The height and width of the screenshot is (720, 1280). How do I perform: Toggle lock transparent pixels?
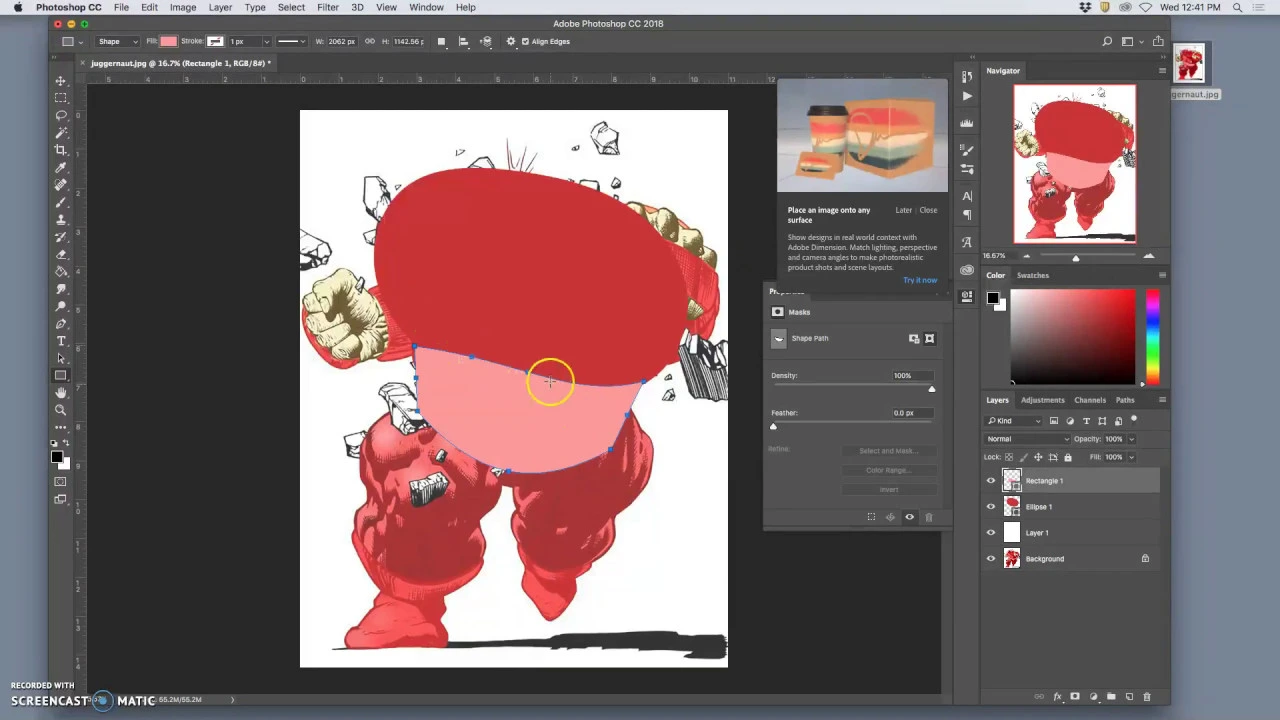(1009, 457)
